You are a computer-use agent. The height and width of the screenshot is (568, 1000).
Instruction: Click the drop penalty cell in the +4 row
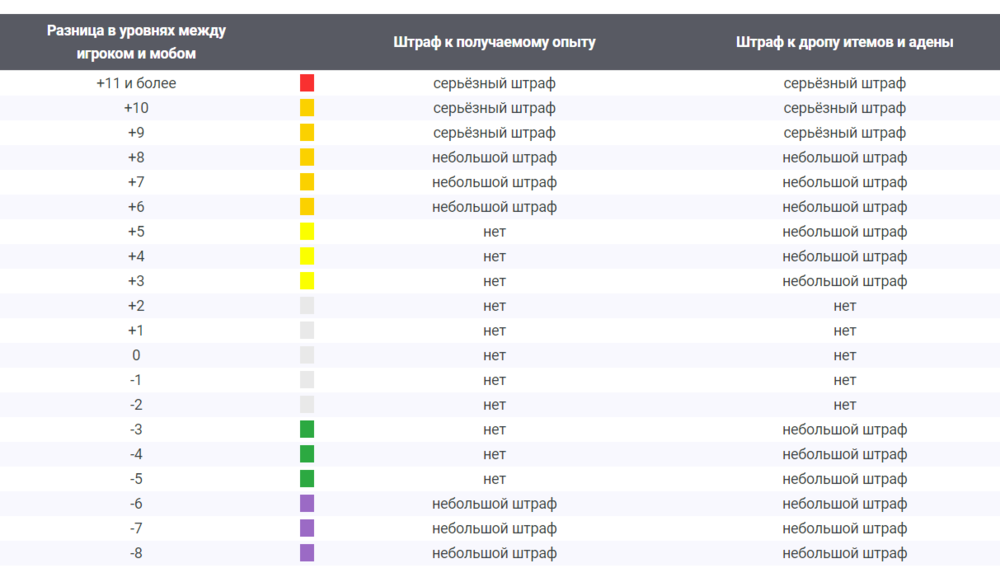844,256
